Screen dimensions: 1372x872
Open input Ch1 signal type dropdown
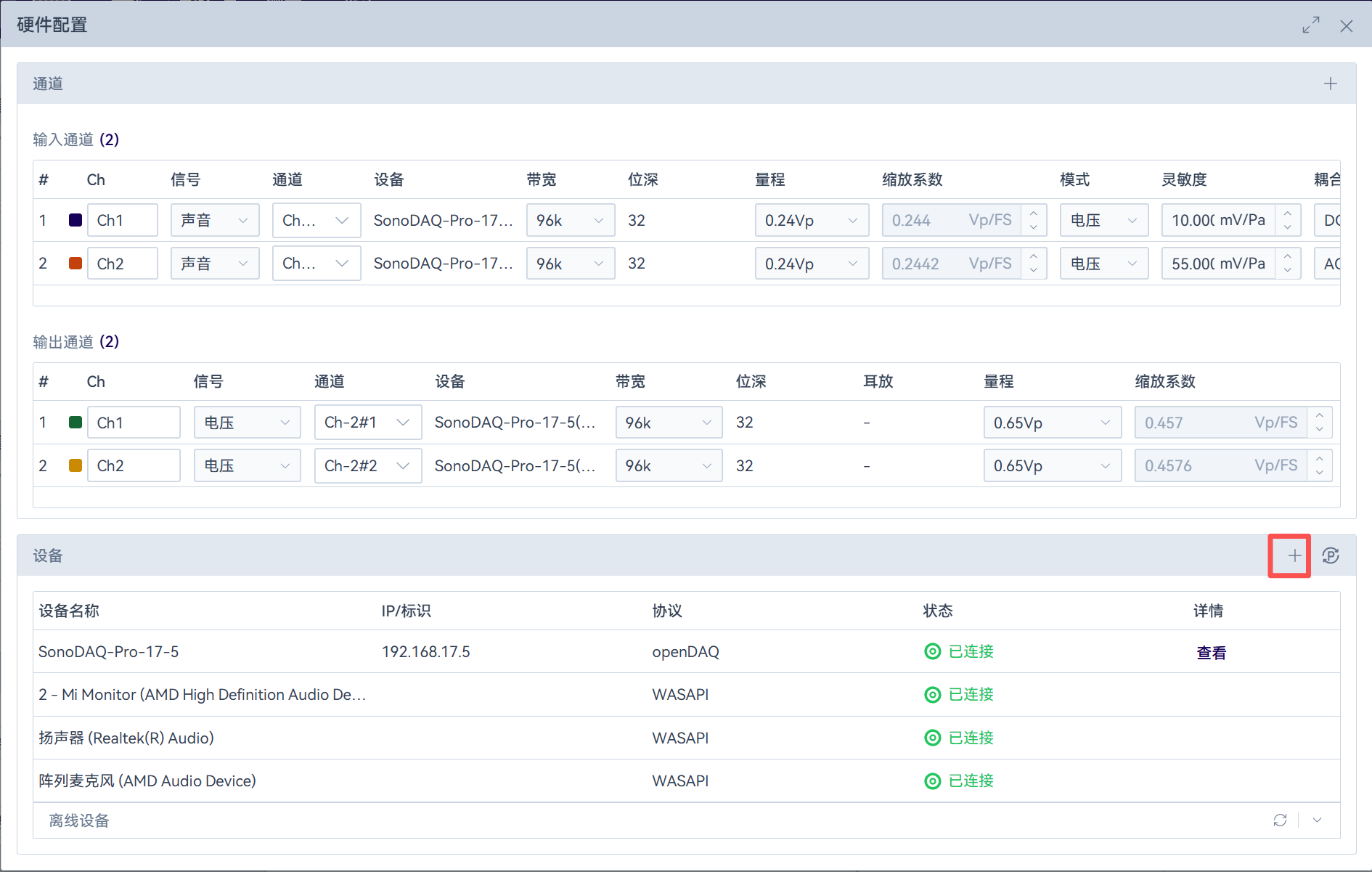tap(215, 220)
